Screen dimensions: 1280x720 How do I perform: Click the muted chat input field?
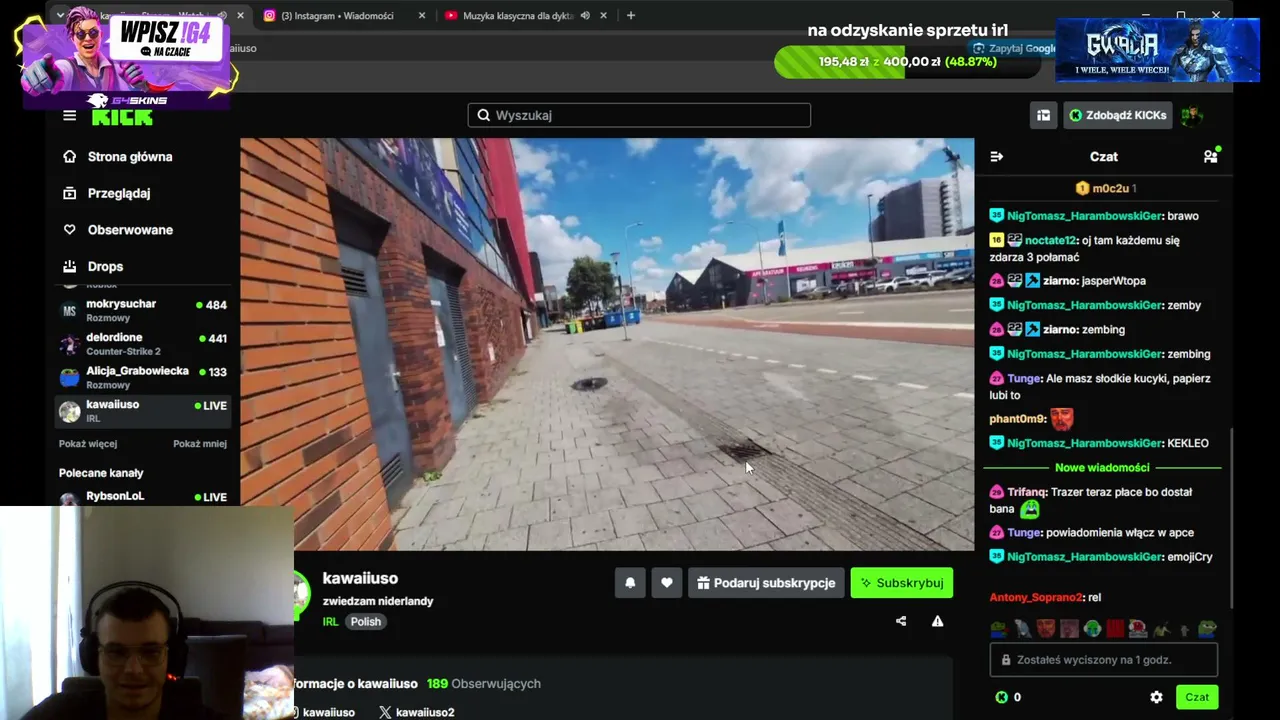[1104, 660]
